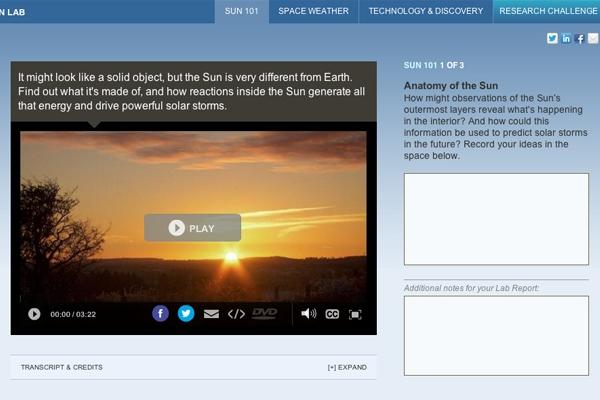Go to Technology & Discovery tab

[425, 11]
